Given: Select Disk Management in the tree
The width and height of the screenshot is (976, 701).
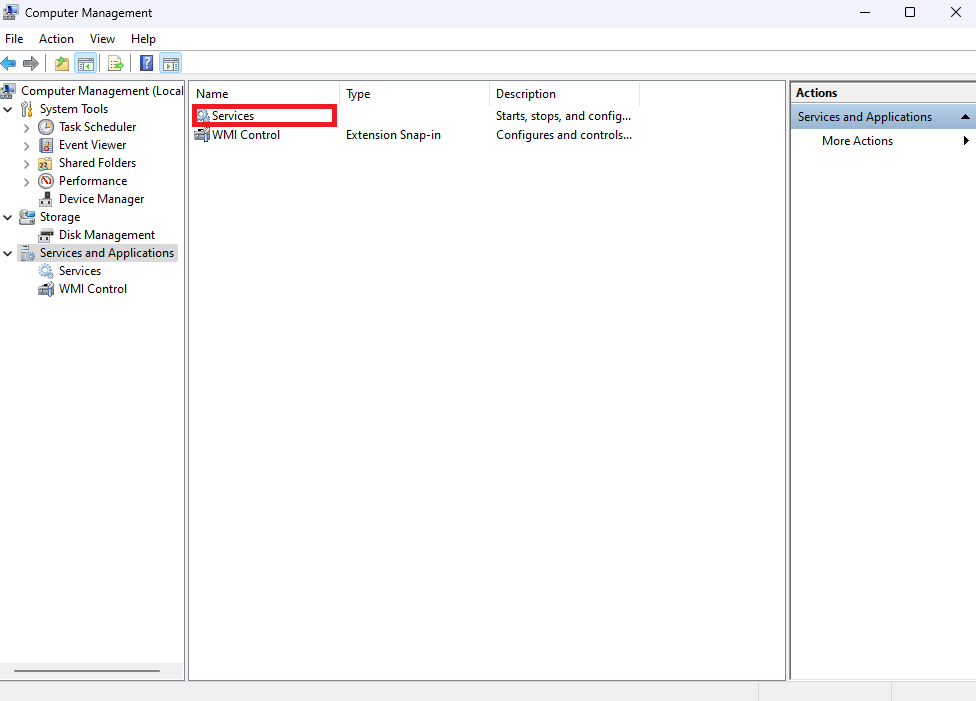Looking at the screenshot, I should pos(106,235).
